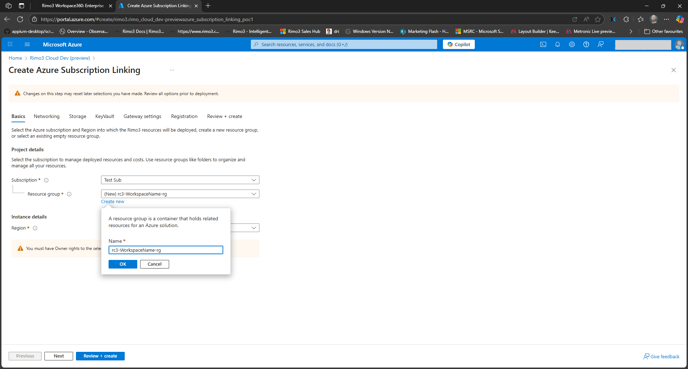The width and height of the screenshot is (688, 369).
Task: Click the Copilot button
Action: tap(459, 44)
